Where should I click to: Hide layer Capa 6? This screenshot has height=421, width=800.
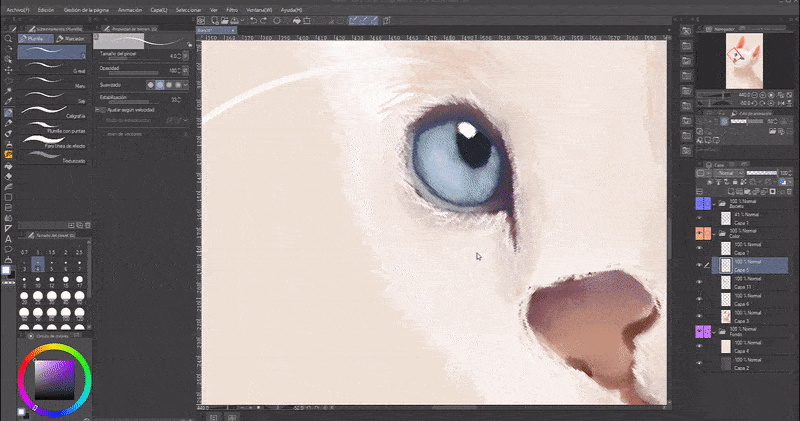699,299
